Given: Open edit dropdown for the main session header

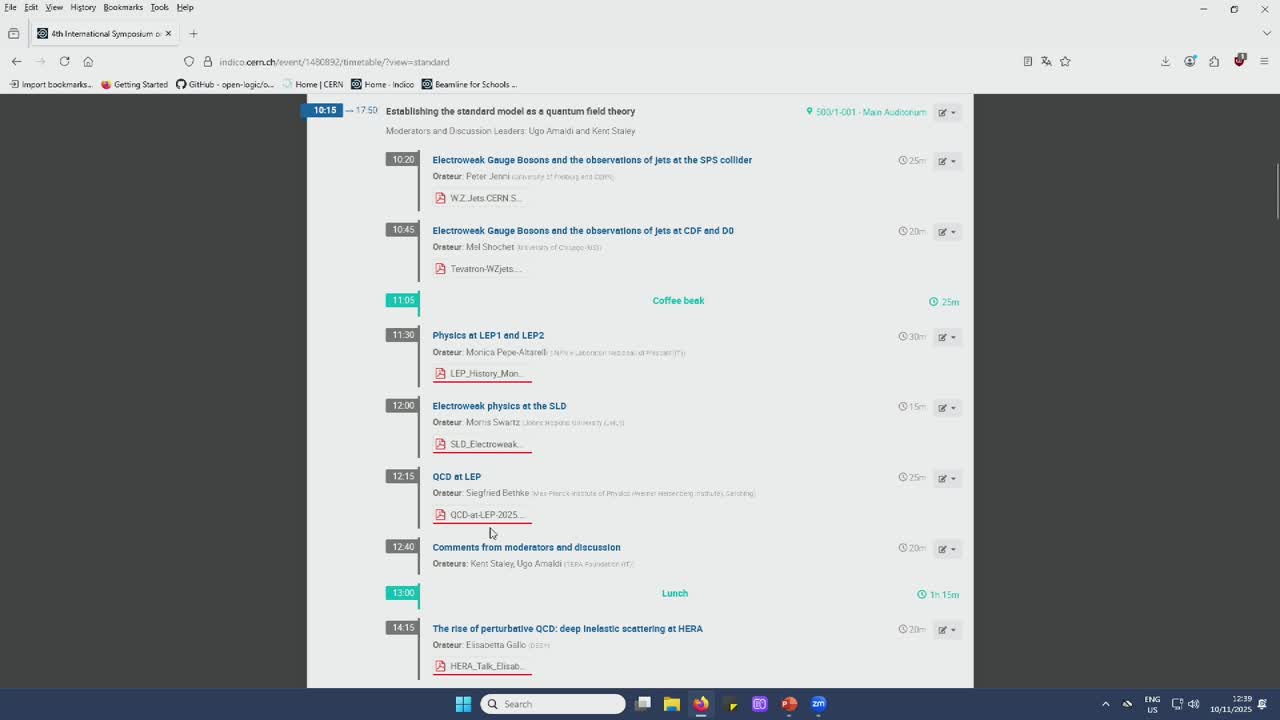Looking at the screenshot, I should tap(946, 112).
